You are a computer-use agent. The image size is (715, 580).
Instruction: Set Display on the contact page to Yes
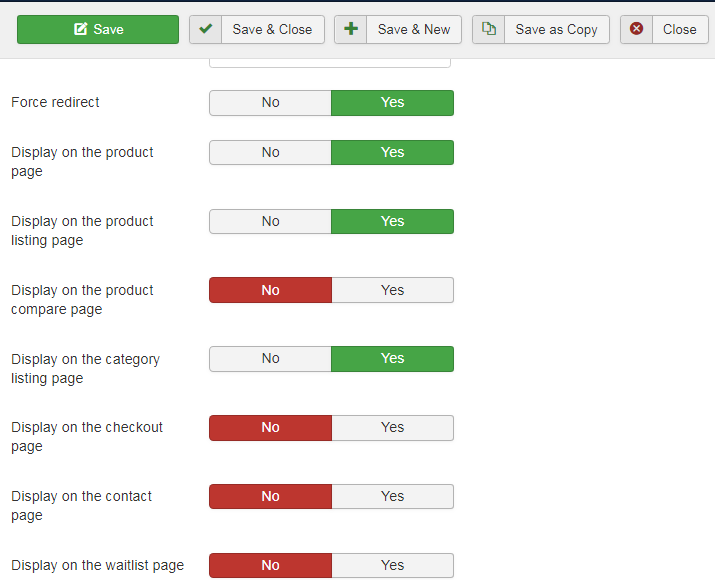[x=392, y=497]
